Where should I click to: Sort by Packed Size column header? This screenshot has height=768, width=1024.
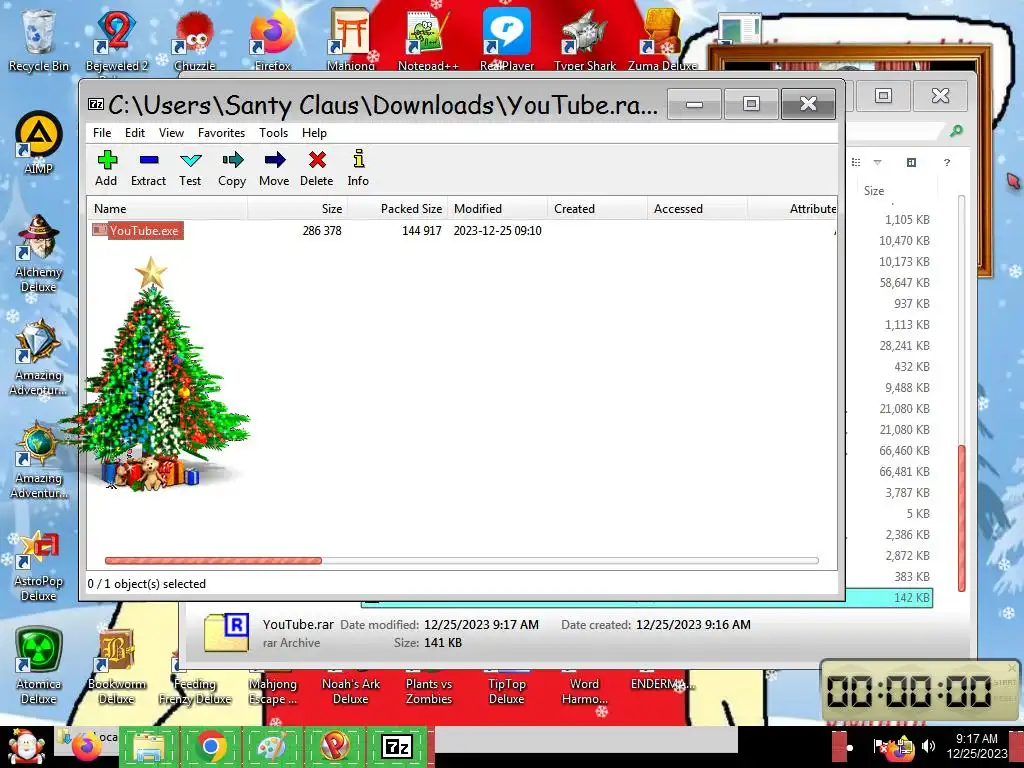pyautogui.click(x=398, y=209)
